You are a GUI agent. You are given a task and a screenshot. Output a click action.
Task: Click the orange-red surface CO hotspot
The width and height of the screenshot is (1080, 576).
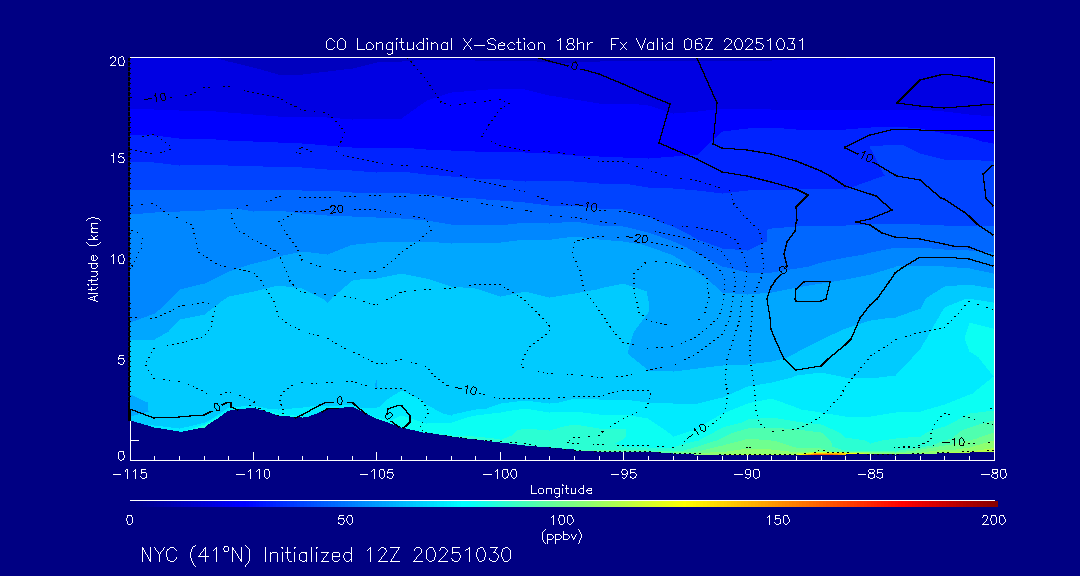click(x=825, y=453)
